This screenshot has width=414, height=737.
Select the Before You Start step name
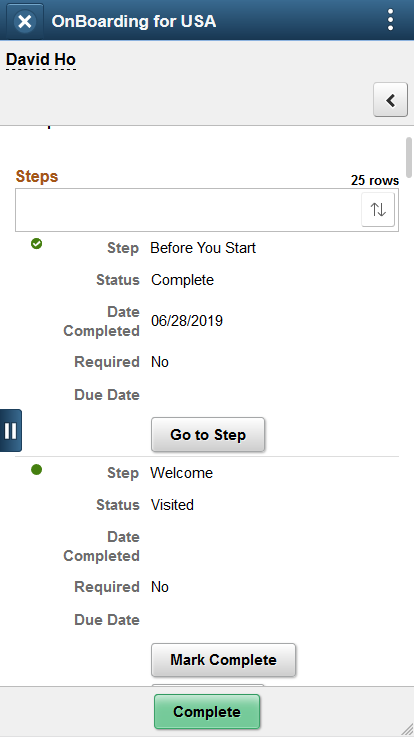pos(203,248)
